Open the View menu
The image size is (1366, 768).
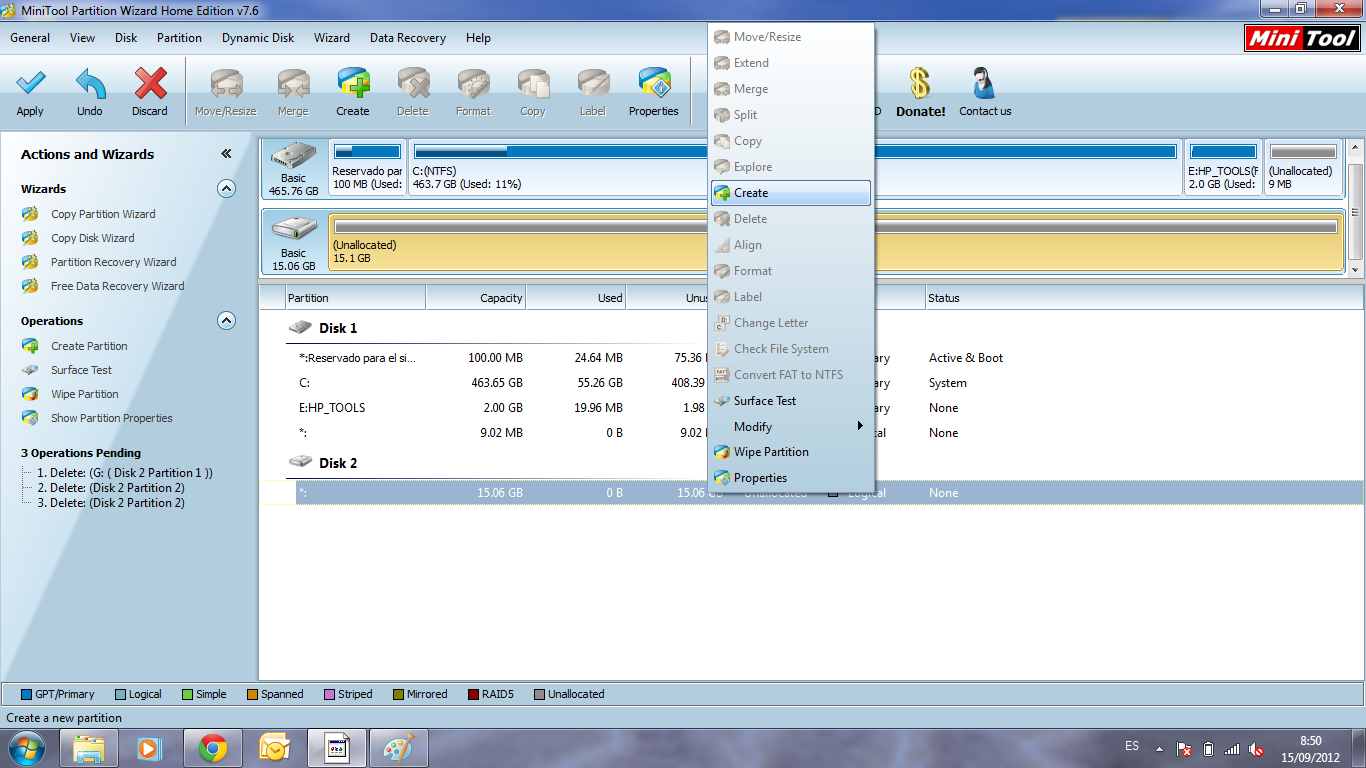tap(83, 38)
